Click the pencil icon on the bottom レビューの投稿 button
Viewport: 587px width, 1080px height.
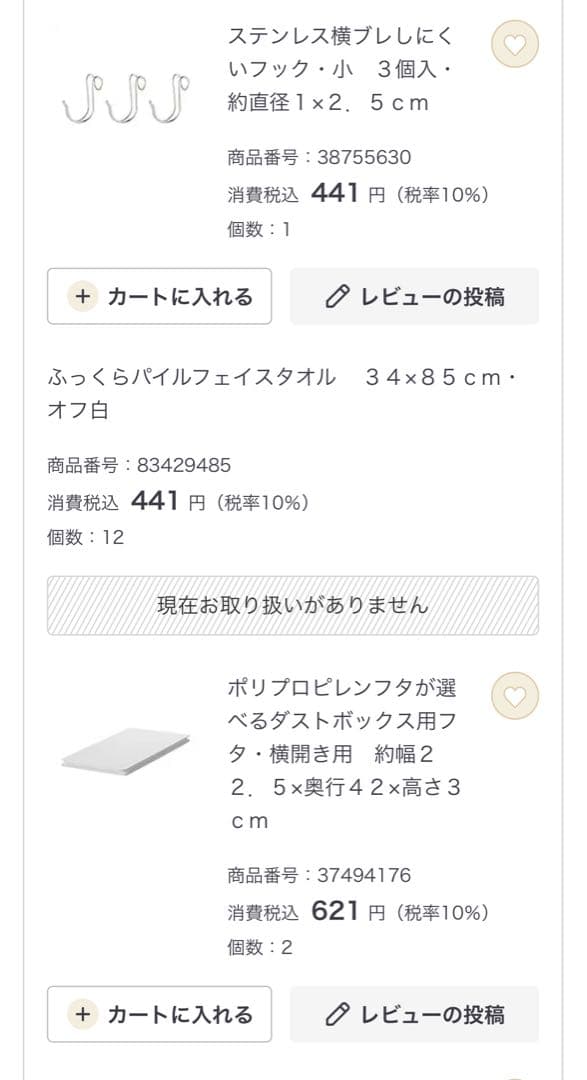337,1015
